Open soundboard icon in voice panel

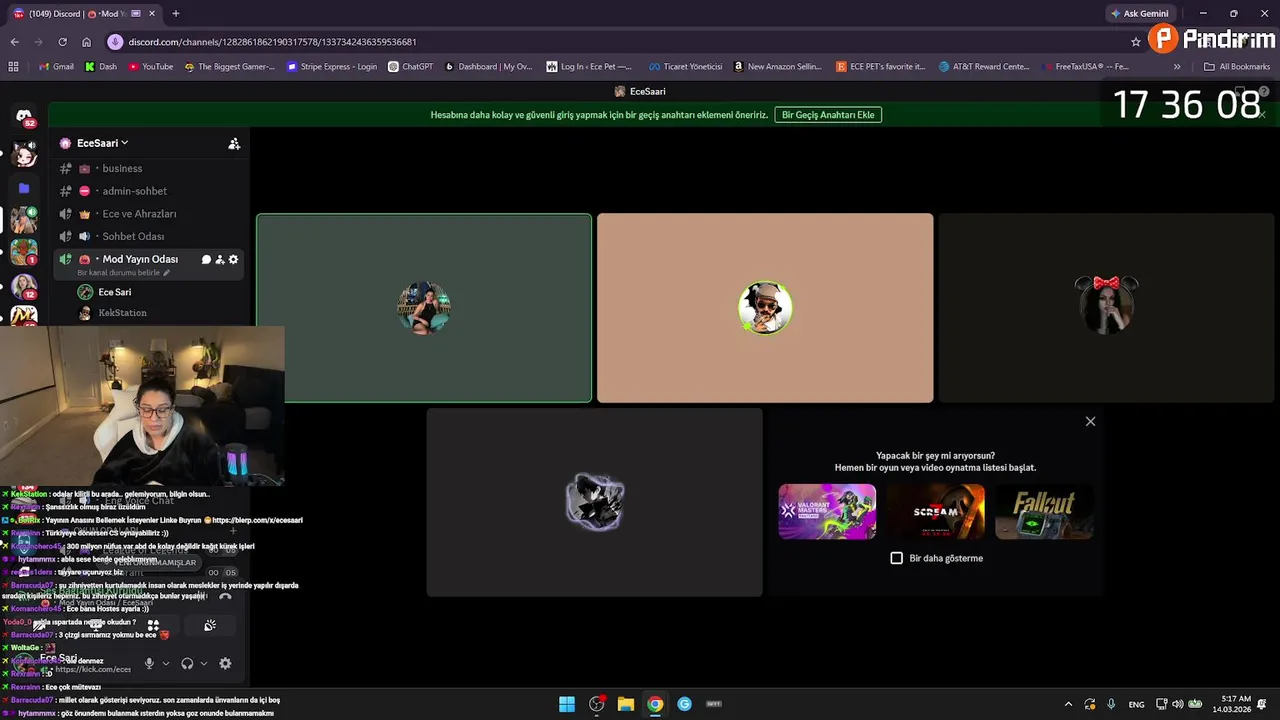point(210,625)
